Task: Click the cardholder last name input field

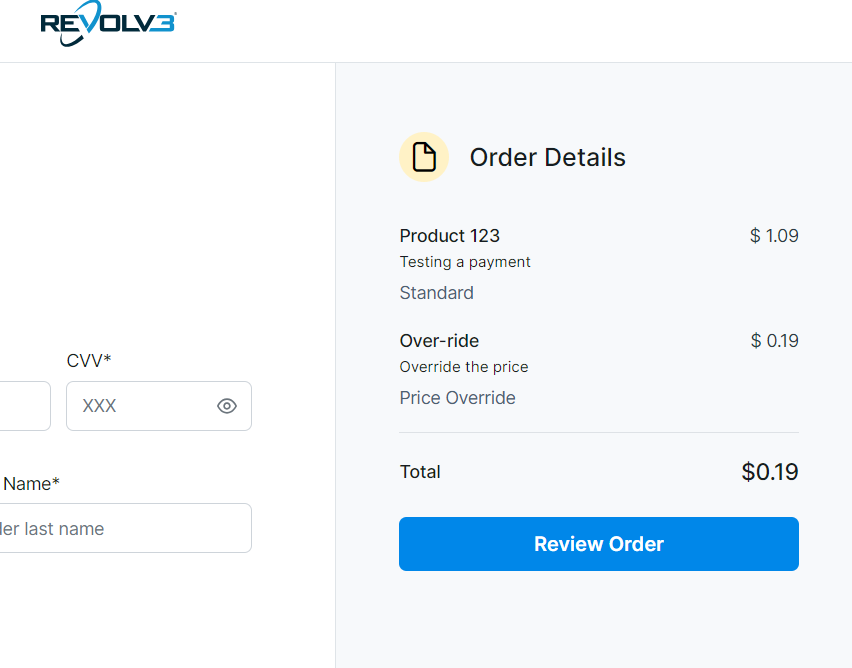Action: [125, 528]
